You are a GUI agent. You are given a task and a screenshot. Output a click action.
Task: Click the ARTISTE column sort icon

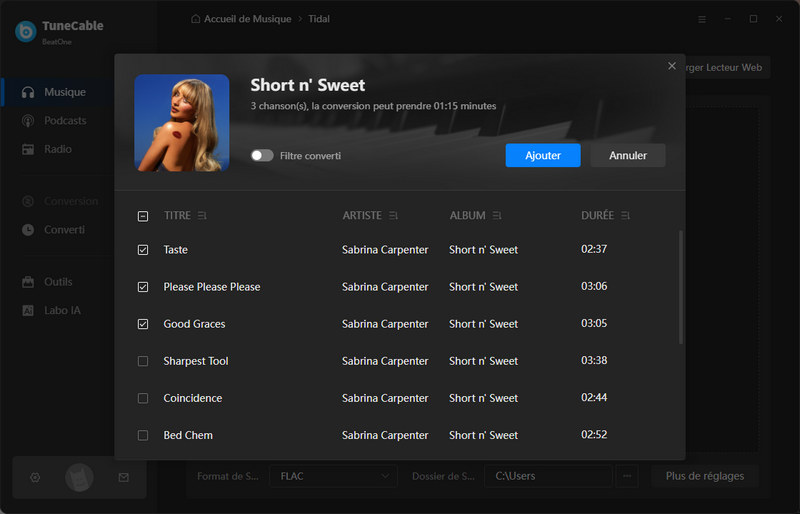pyautogui.click(x=394, y=216)
